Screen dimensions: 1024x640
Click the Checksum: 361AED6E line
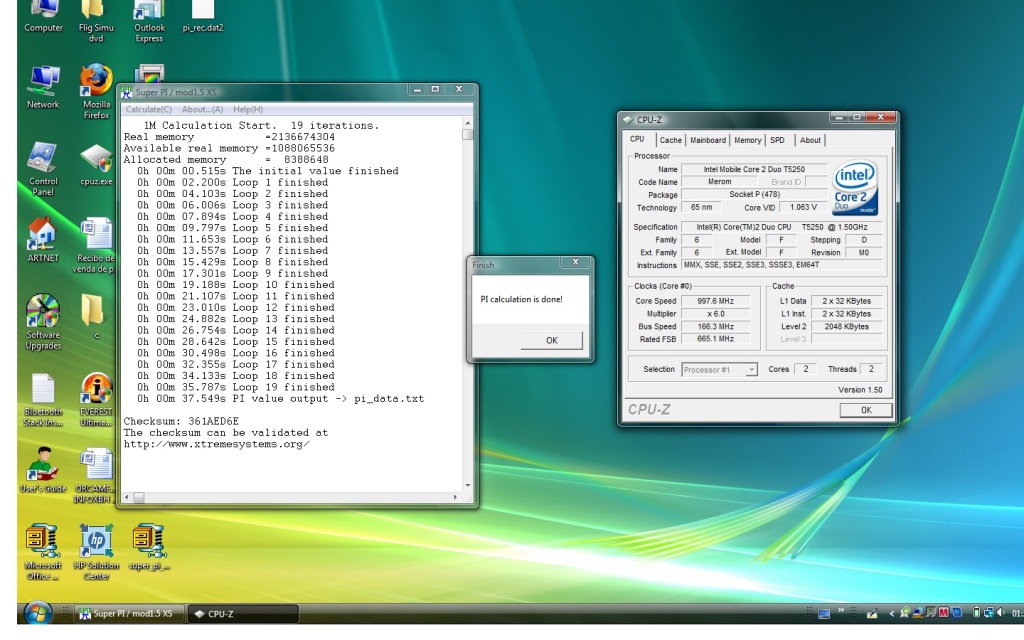pyautogui.click(x=181, y=421)
